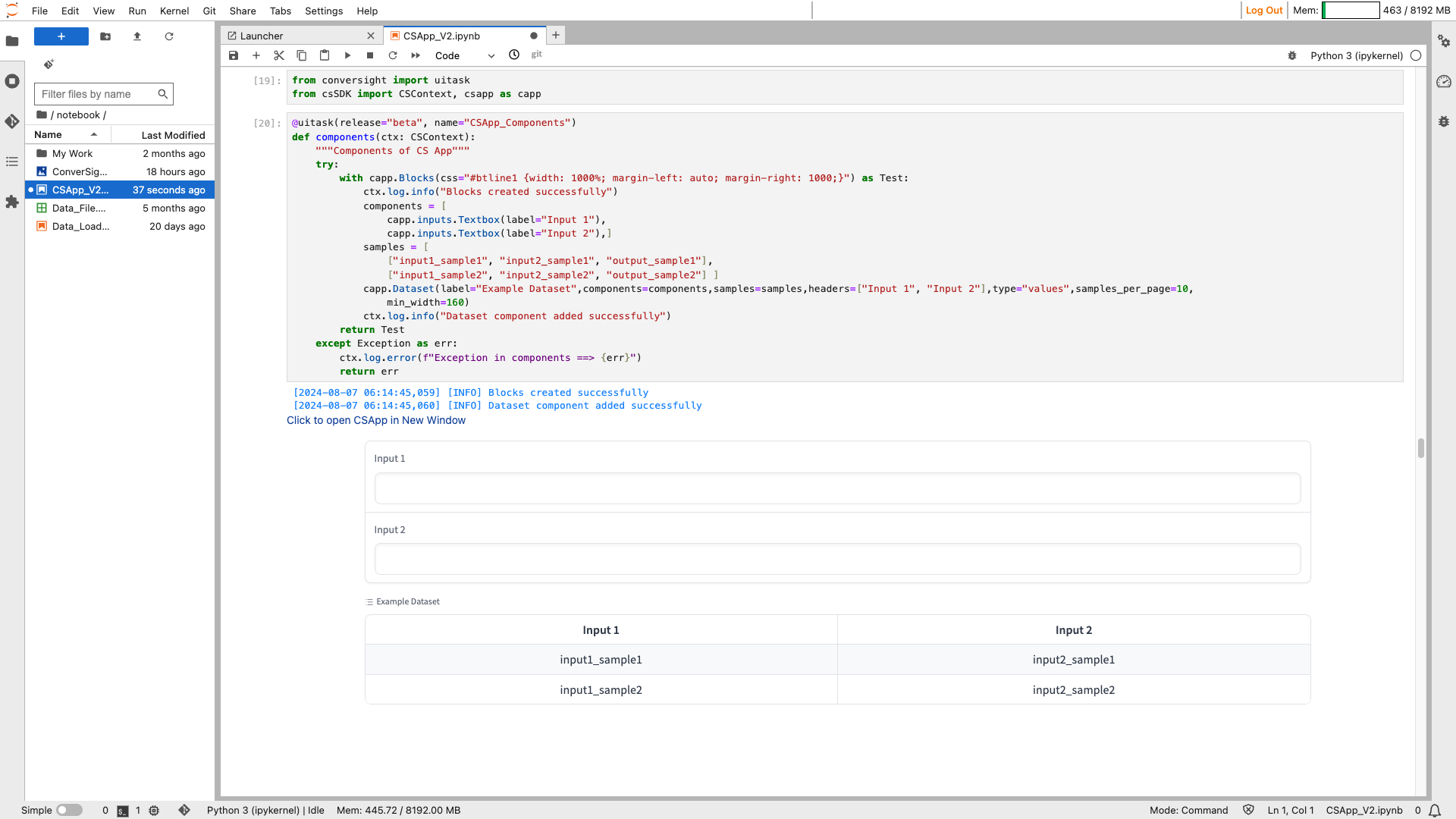1456x819 pixels.
Task: Click the kernel status circle indicator
Action: (x=1416, y=55)
